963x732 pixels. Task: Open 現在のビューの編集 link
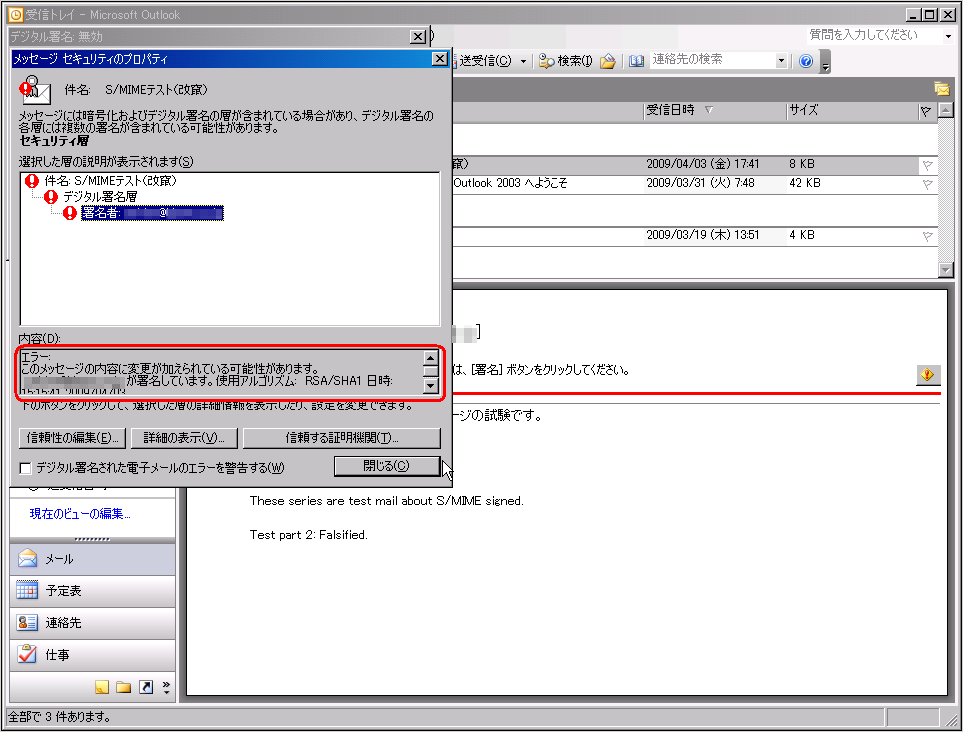[x=80, y=514]
